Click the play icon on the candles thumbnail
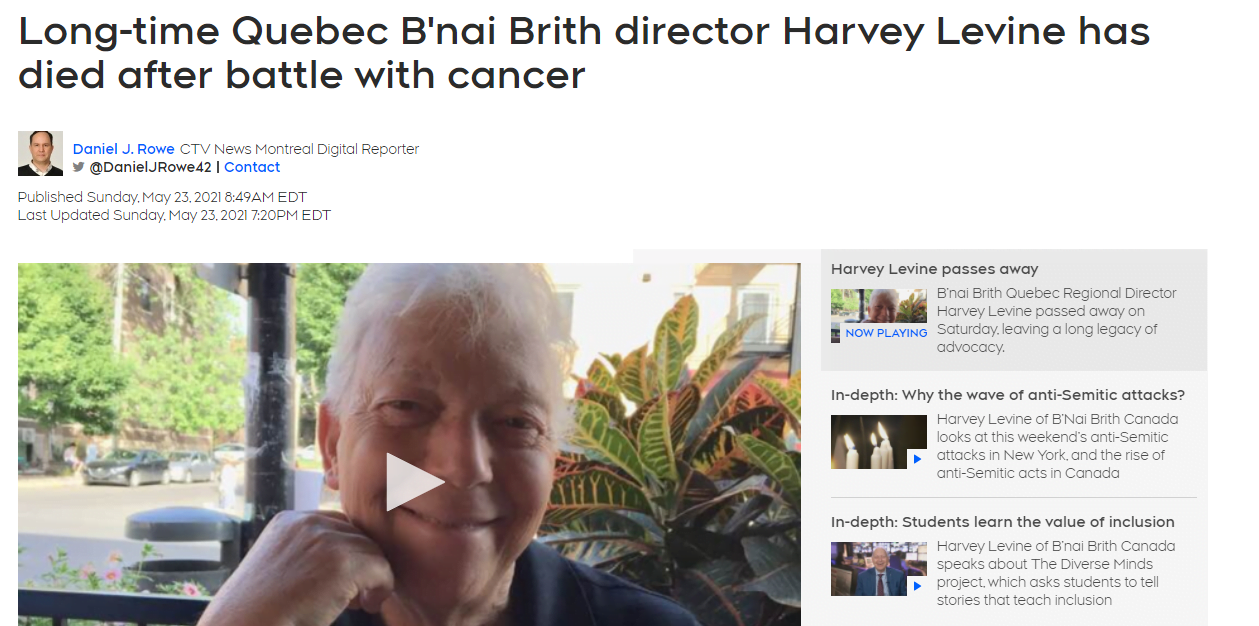Viewport: 1259px width, 626px height. [x=917, y=458]
